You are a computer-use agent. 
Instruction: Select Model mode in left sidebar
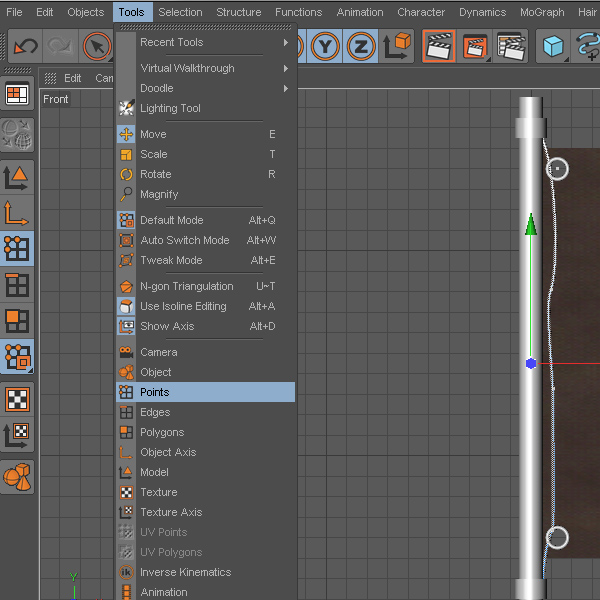pyautogui.click(x=17, y=178)
